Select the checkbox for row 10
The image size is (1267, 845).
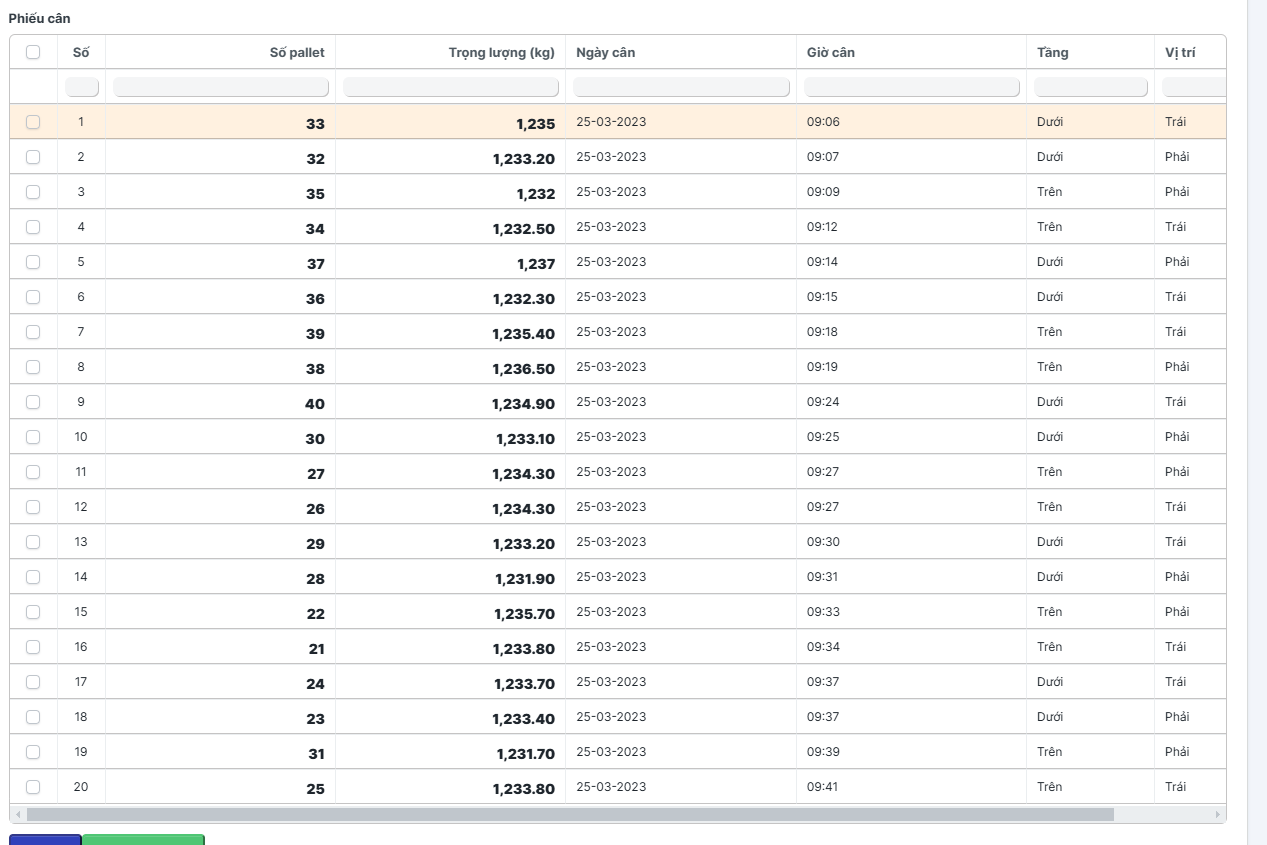tap(33, 437)
